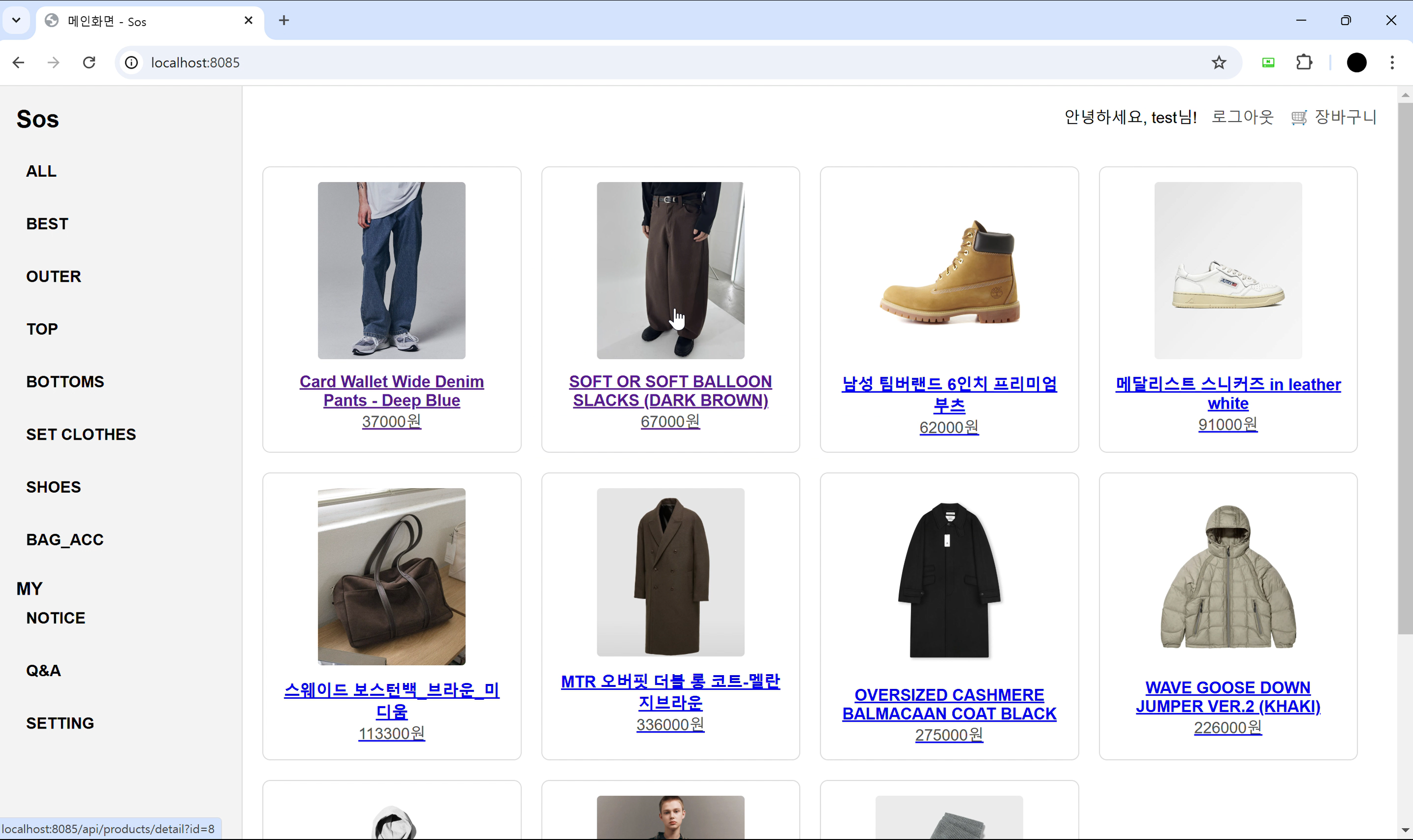Click the green extension icon in toolbar
Image resolution: width=1413 pixels, height=840 pixels.
pos(1268,62)
